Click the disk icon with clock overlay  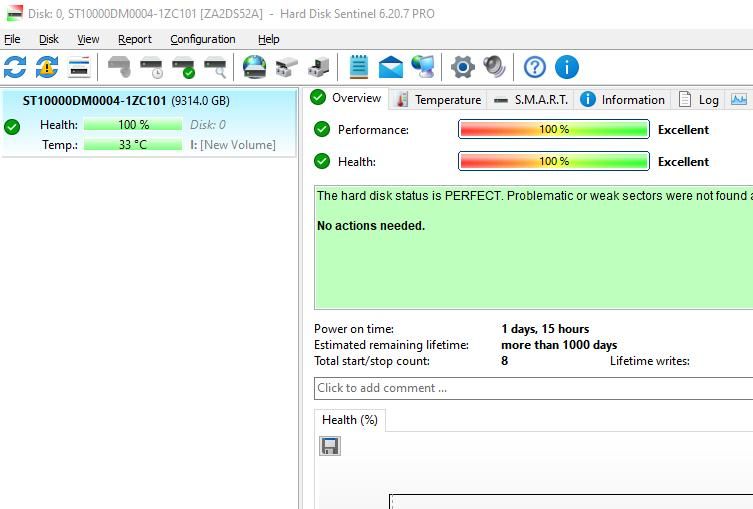pyautogui.click(x=151, y=67)
